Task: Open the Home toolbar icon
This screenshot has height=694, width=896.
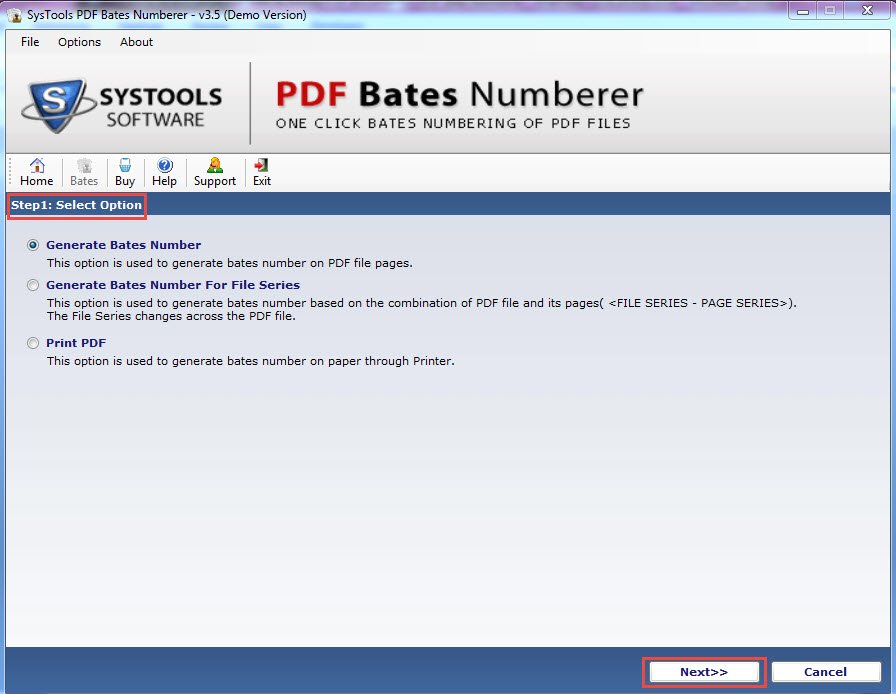Action: pyautogui.click(x=37, y=172)
